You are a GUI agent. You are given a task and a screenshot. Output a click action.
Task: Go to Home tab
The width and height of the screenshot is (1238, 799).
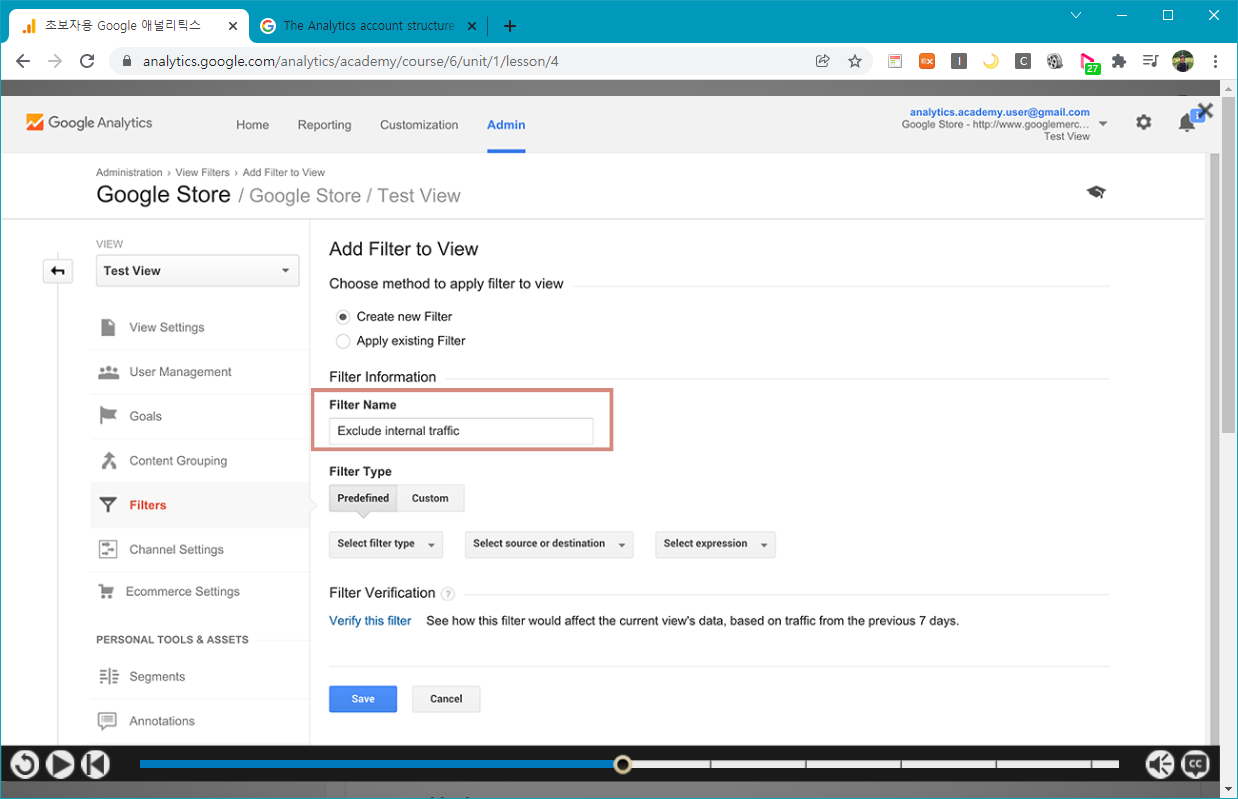point(252,125)
